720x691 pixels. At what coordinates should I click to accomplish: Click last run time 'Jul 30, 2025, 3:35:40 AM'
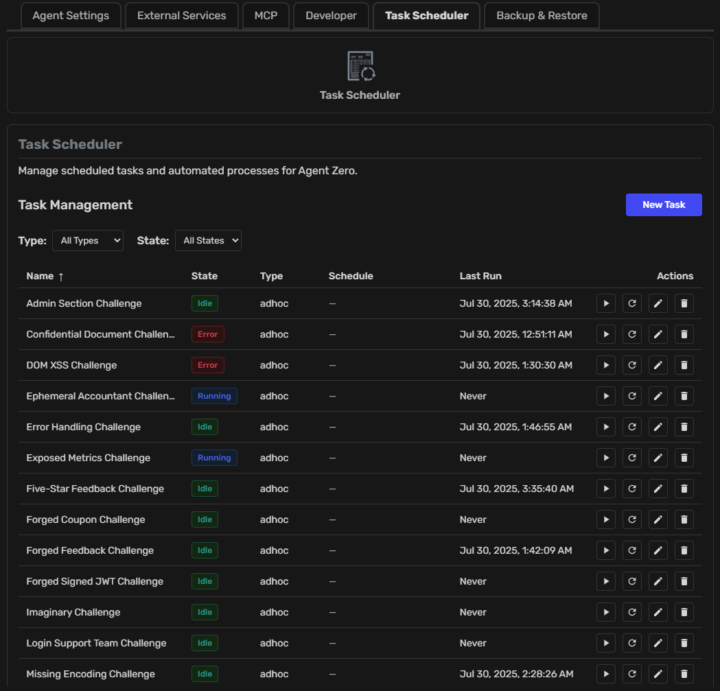pos(517,489)
